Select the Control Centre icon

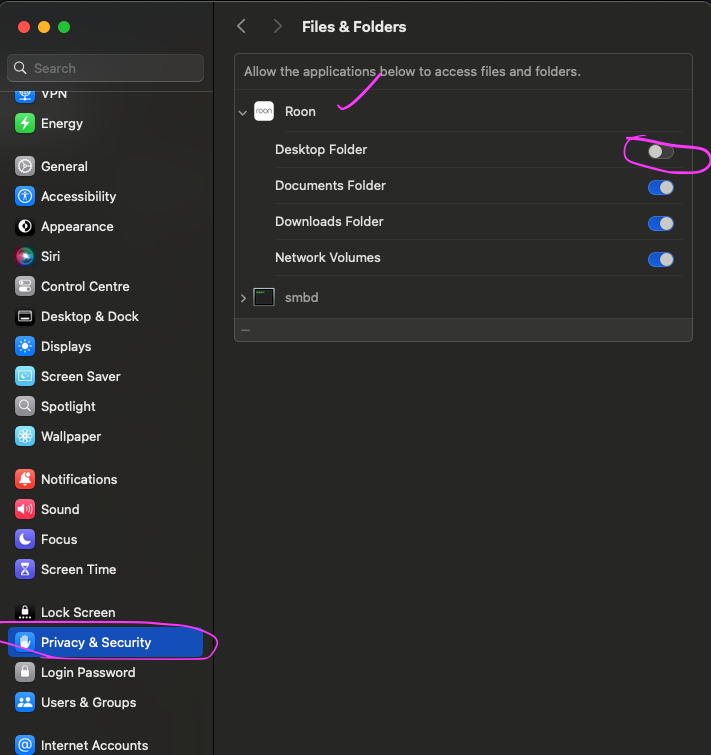tap(25, 287)
